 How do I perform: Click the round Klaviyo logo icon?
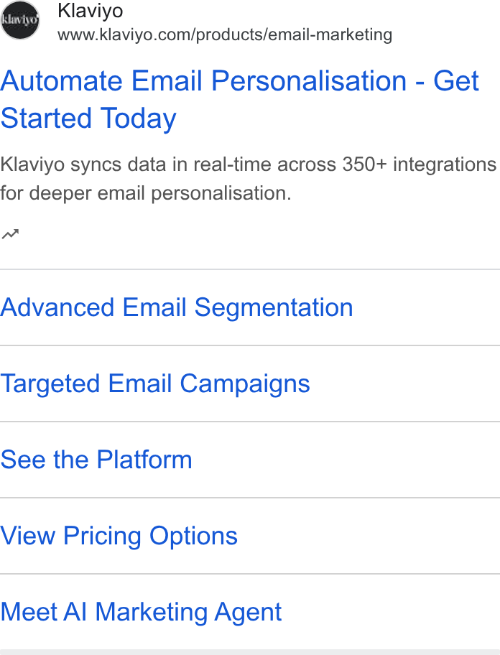coord(20,20)
